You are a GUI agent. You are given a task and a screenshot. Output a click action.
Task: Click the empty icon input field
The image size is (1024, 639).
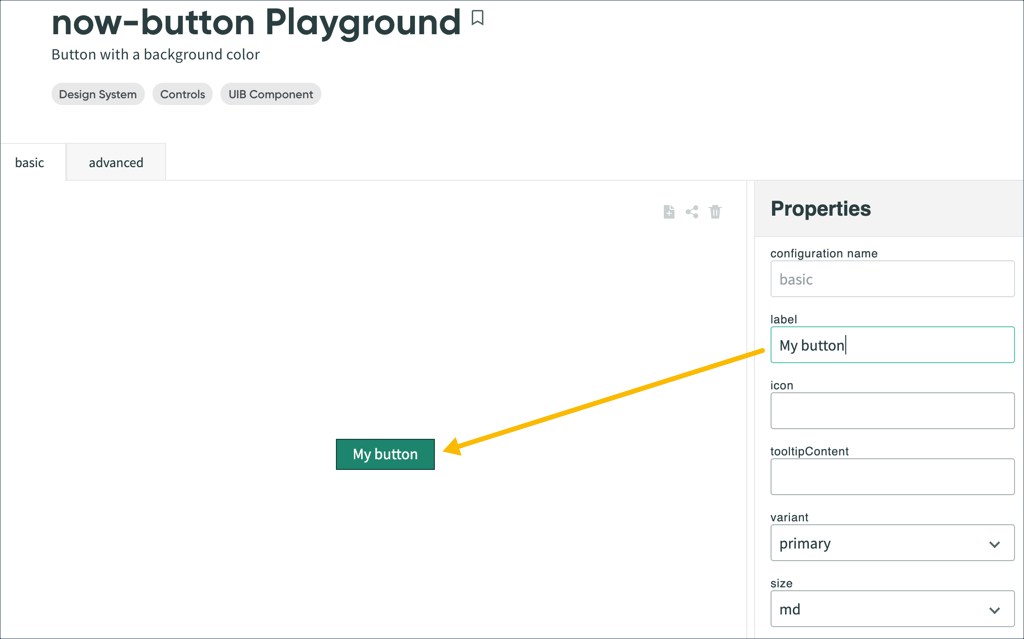point(892,411)
